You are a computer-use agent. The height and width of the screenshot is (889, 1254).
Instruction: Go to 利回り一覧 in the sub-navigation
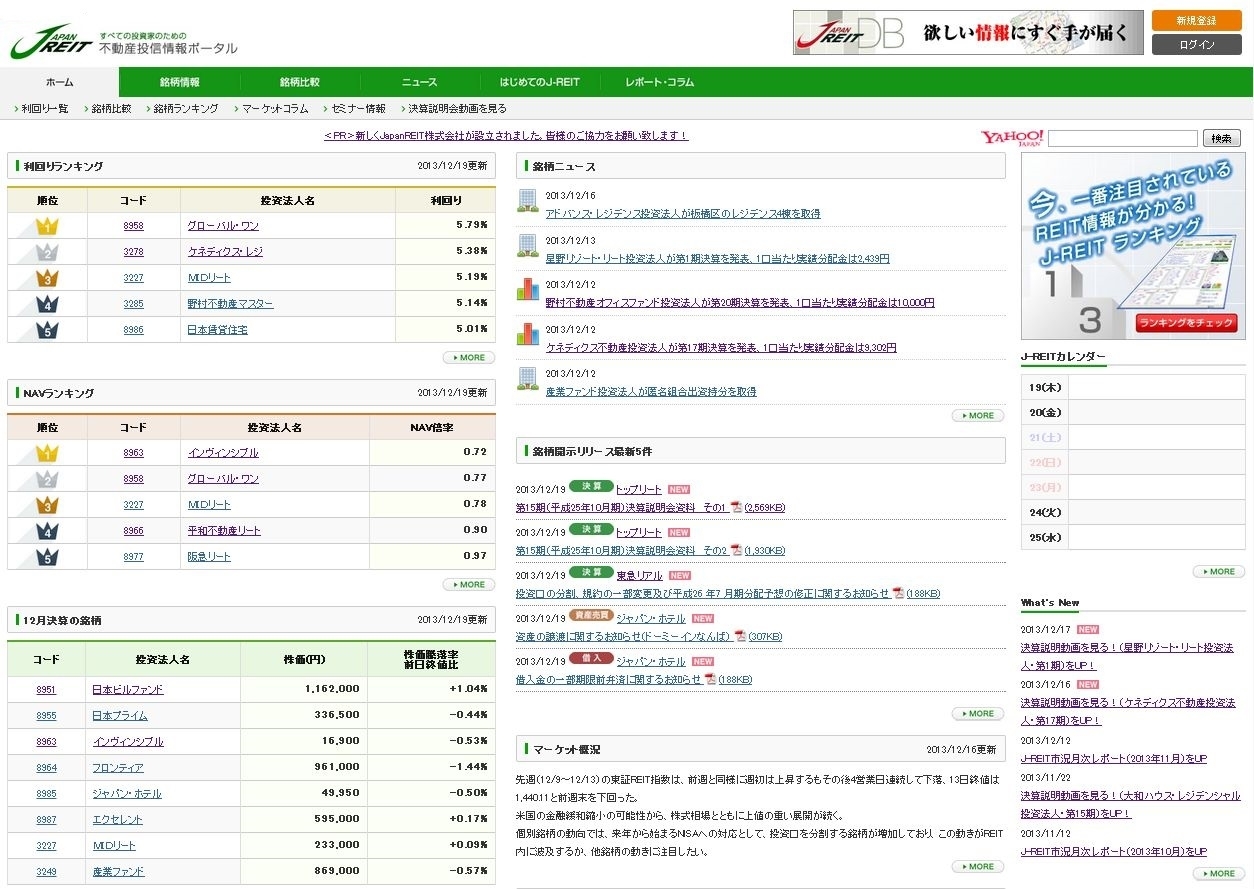(x=45, y=109)
